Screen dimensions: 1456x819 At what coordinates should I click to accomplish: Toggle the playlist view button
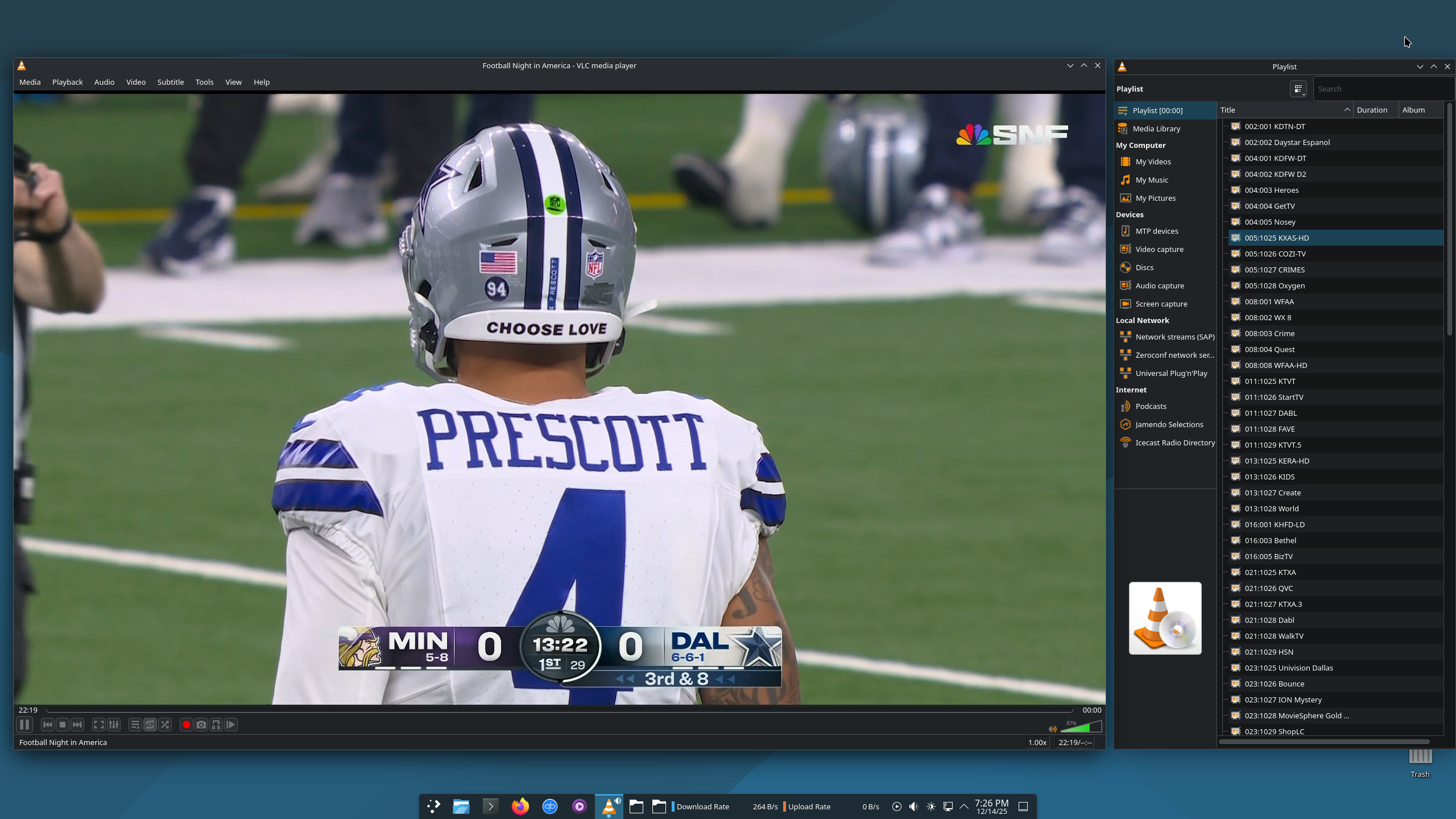pos(135,725)
